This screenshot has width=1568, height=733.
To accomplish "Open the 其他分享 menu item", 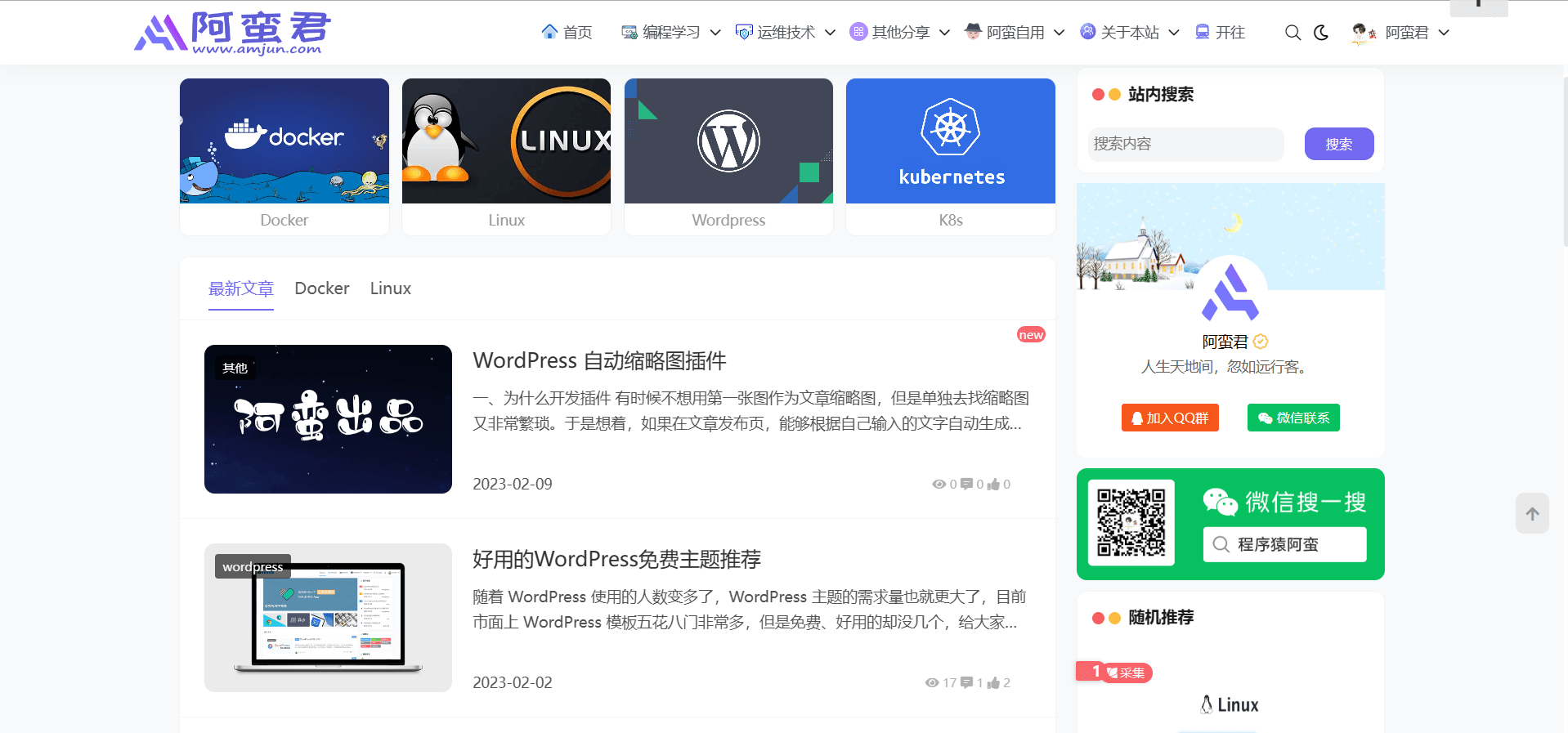I will coord(900,33).
